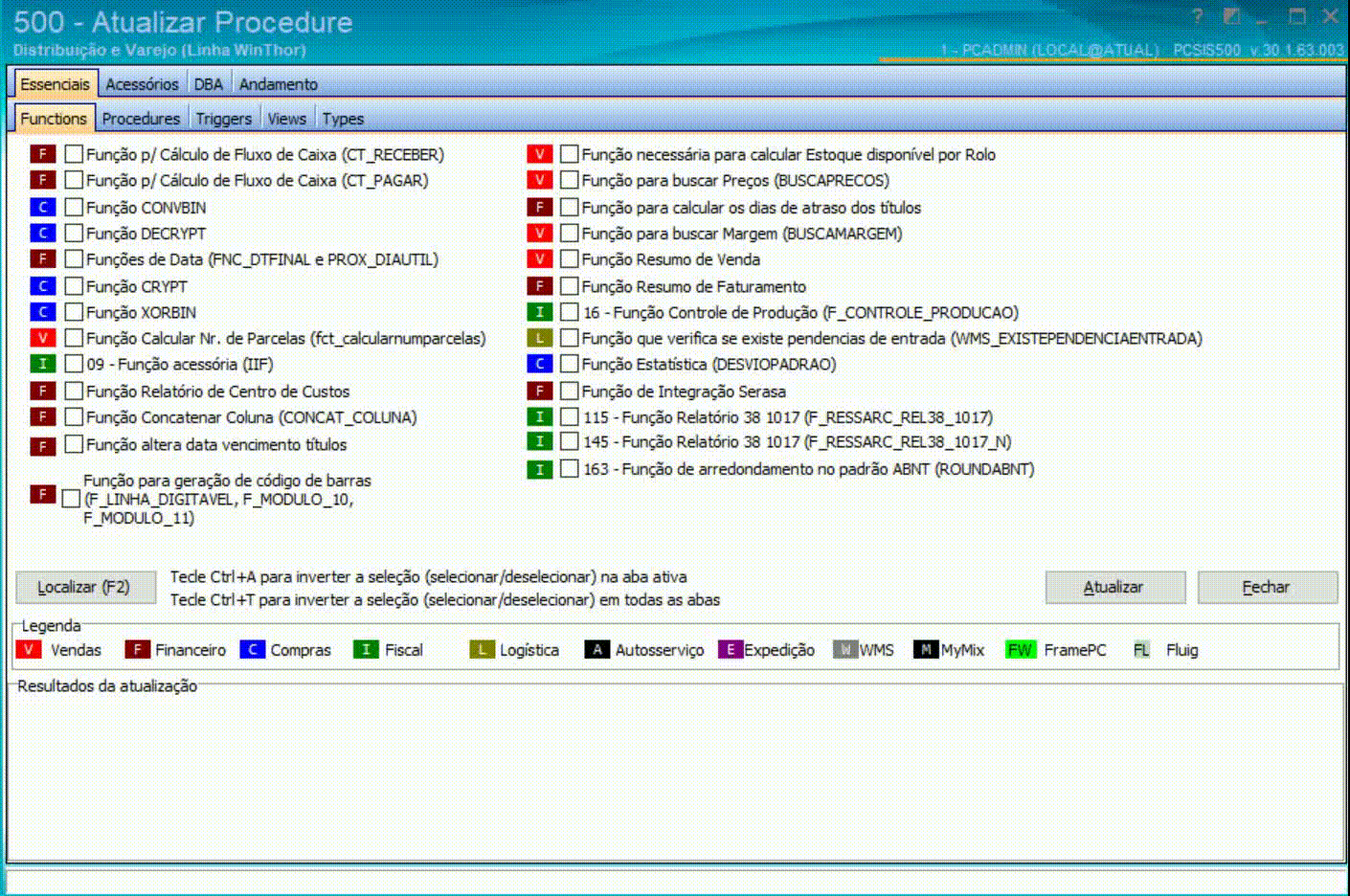Click the green FramePC legend swatch
This screenshot has height=896, width=1350.
[x=1021, y=650]
